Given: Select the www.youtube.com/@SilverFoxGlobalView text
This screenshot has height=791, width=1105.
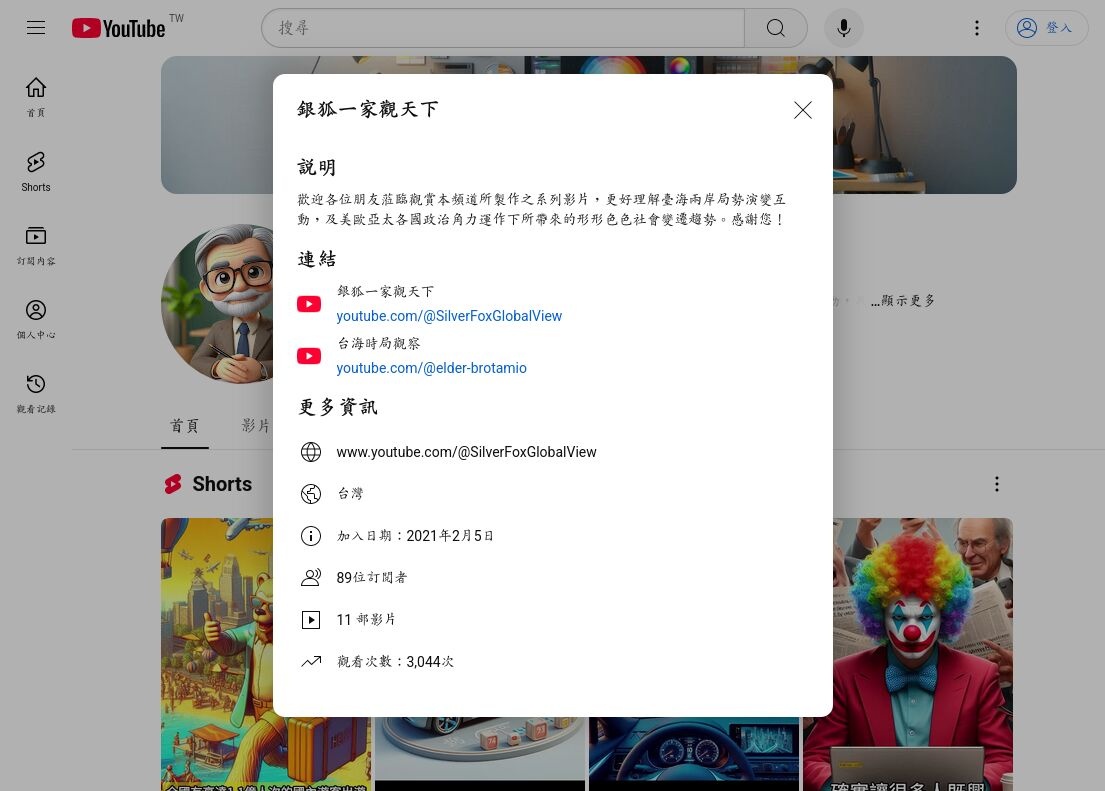Looking at the screenshot, I should click(467, 452).
